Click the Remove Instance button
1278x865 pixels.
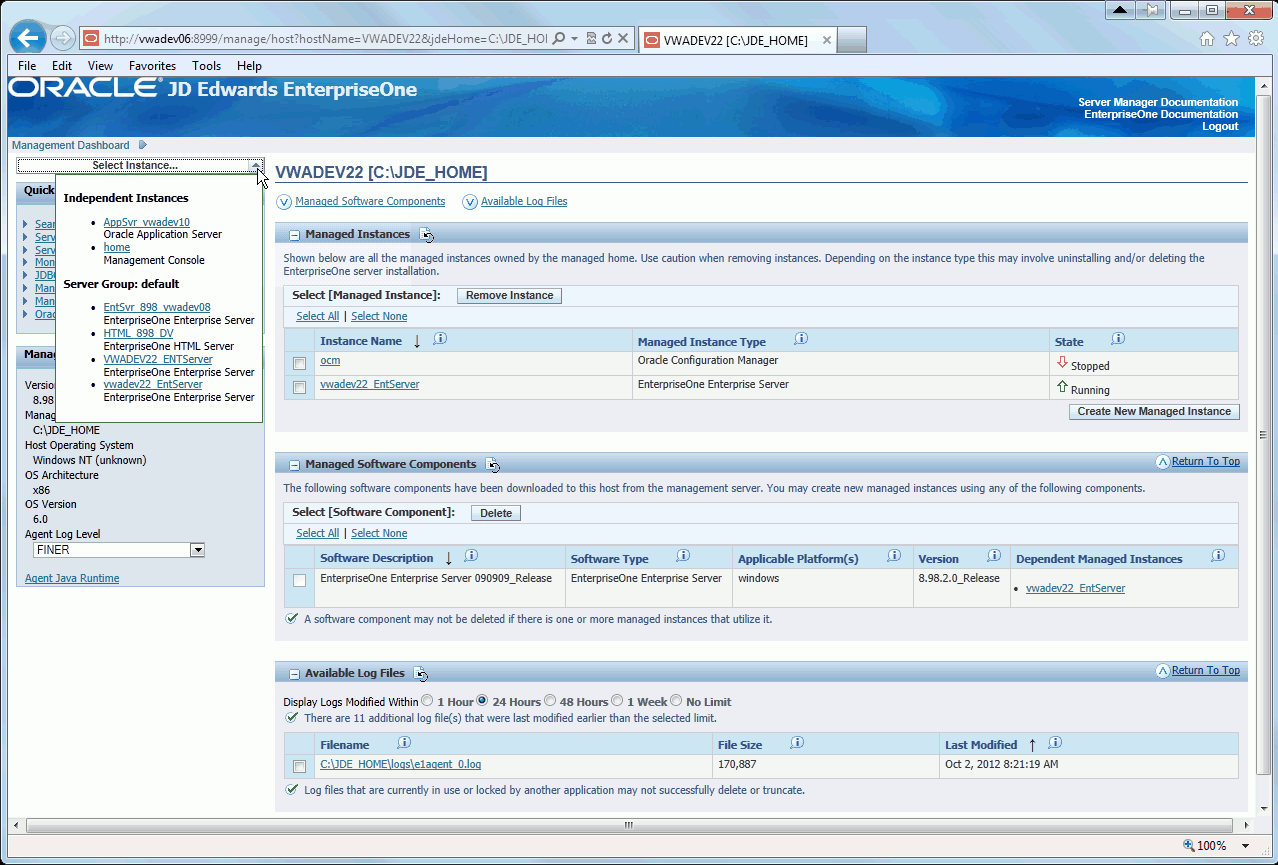[509, 296]
